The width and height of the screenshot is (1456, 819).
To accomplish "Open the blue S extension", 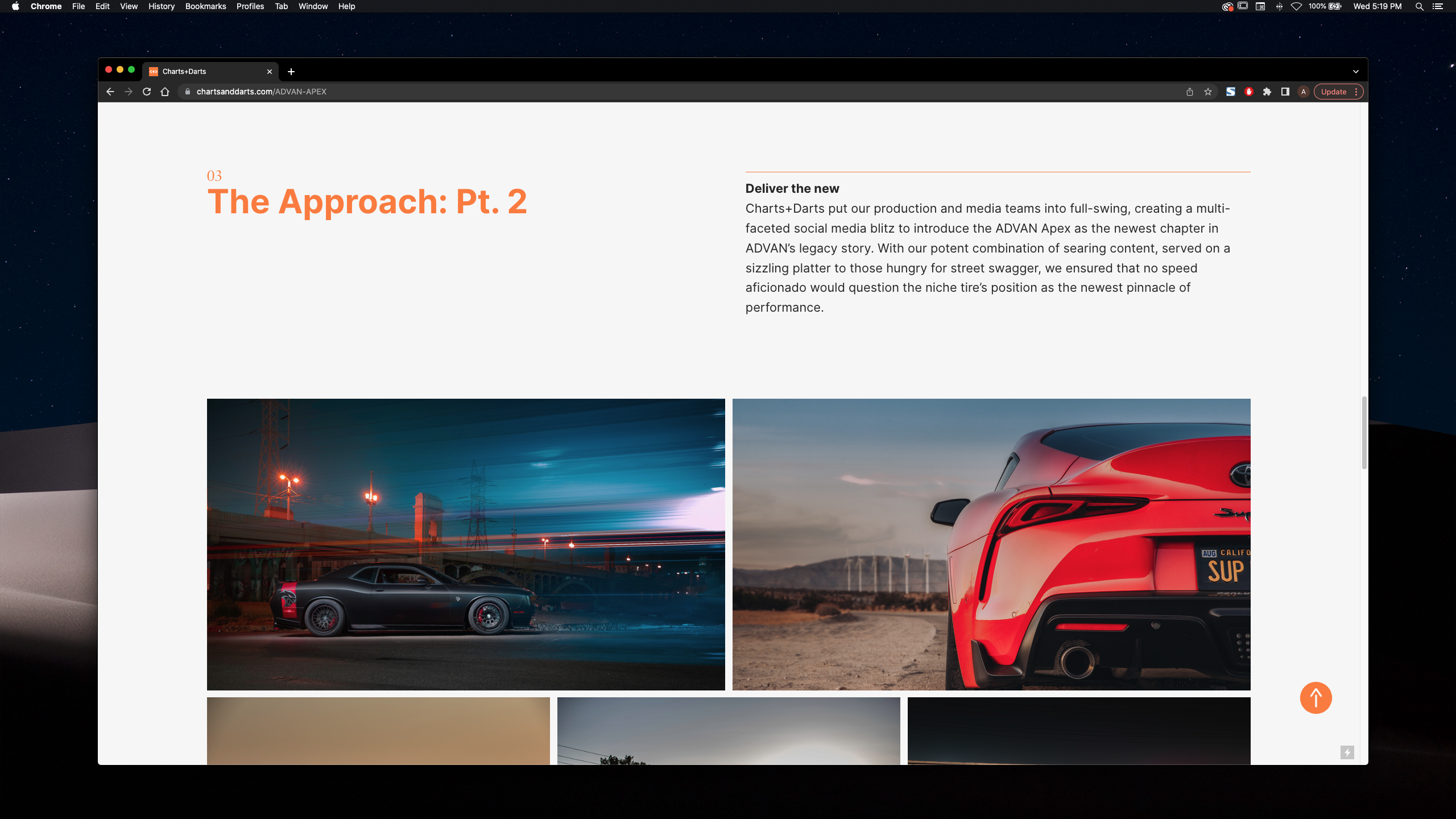I will pos(1231,92).
